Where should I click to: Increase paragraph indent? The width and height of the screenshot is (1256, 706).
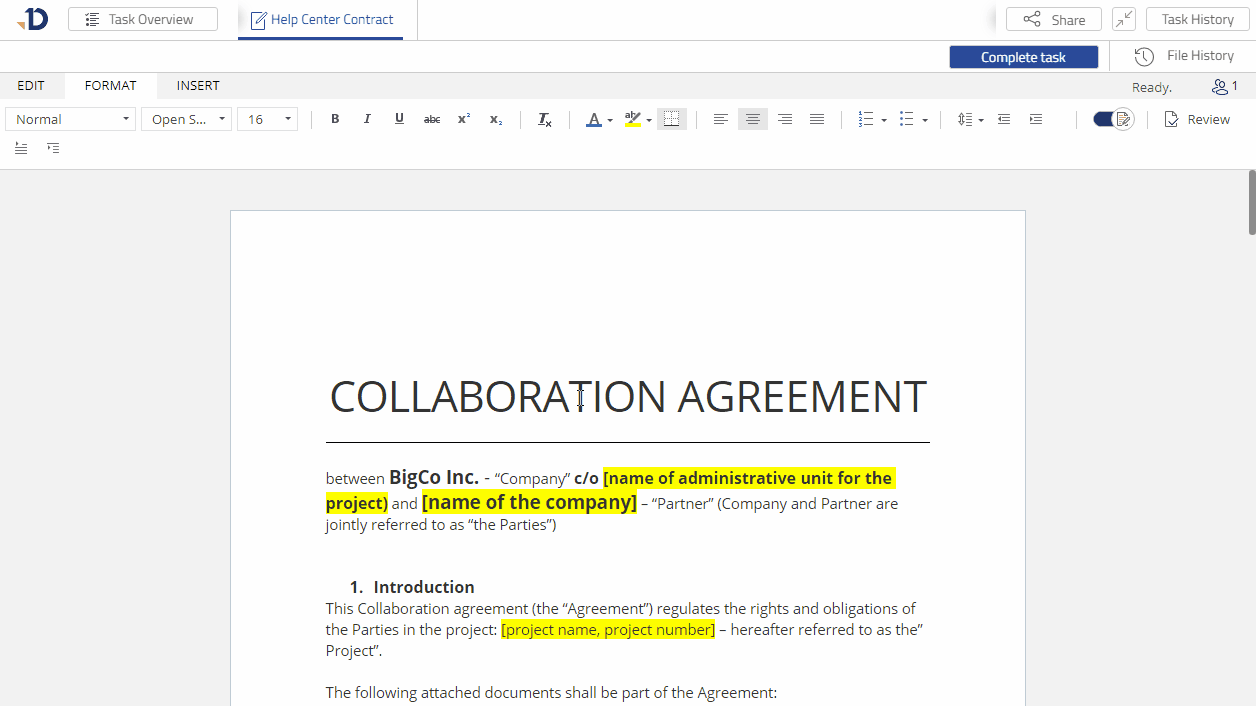pos(1036,119)
